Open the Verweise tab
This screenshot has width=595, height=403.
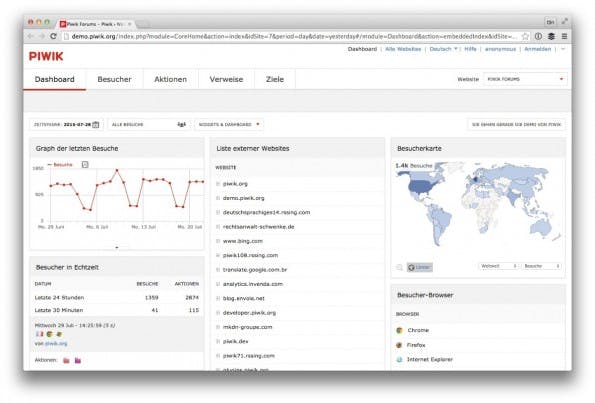click(x=226, y=79)
